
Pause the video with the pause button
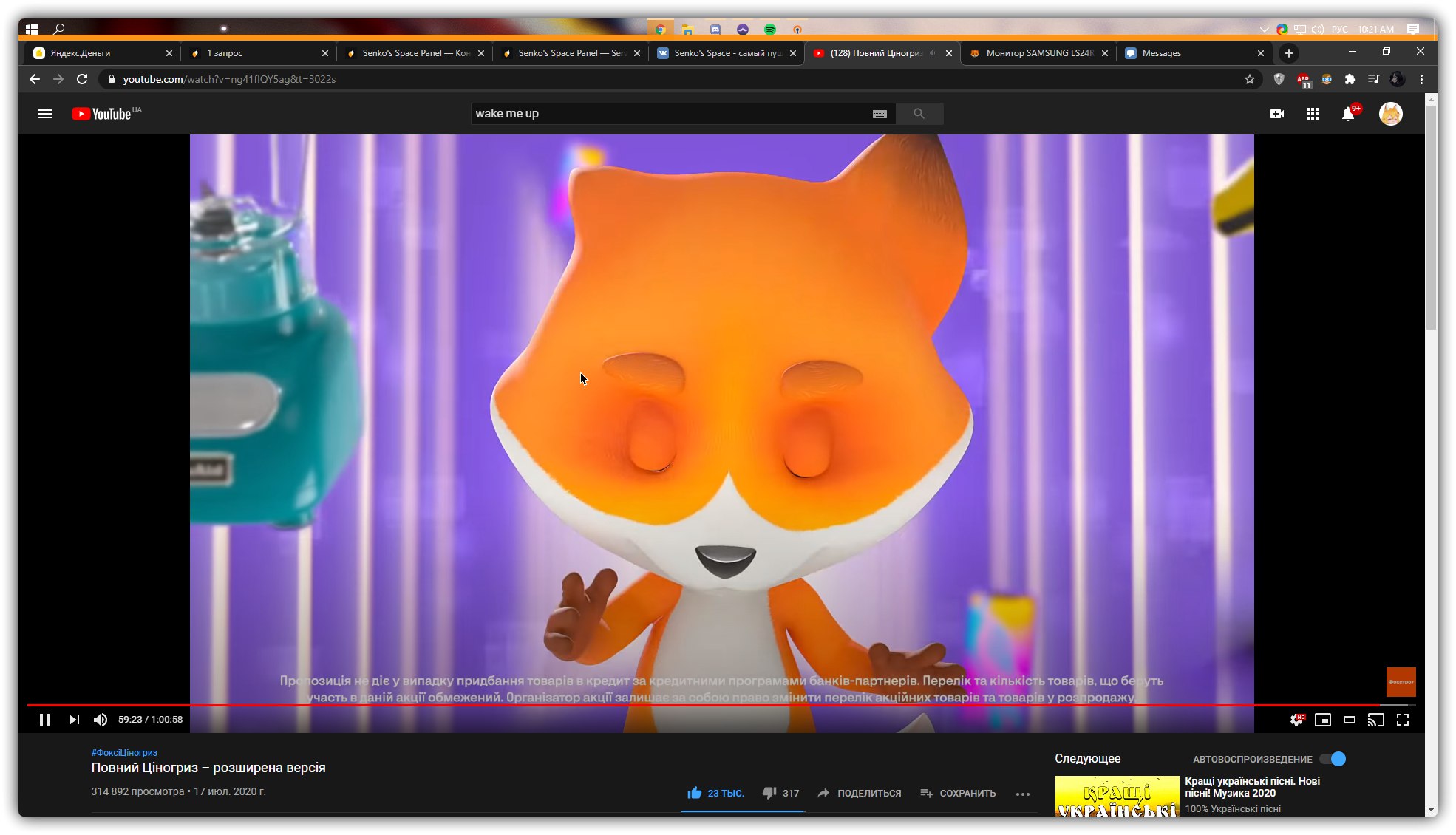tap(44, 720)
